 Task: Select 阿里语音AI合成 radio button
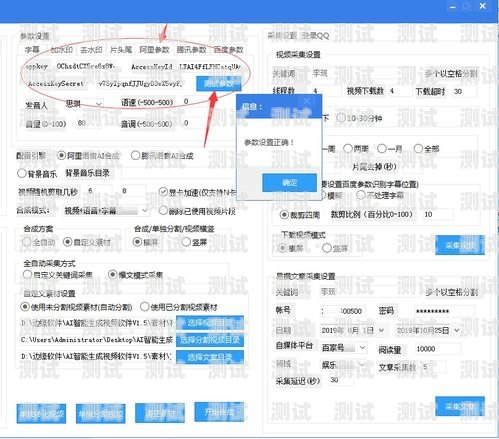coord(89,156)
